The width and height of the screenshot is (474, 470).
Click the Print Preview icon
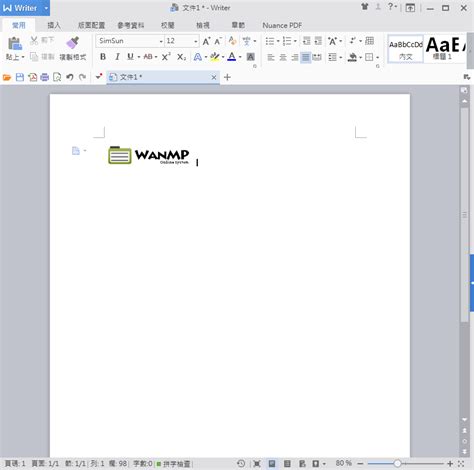(x=57, y=77)
